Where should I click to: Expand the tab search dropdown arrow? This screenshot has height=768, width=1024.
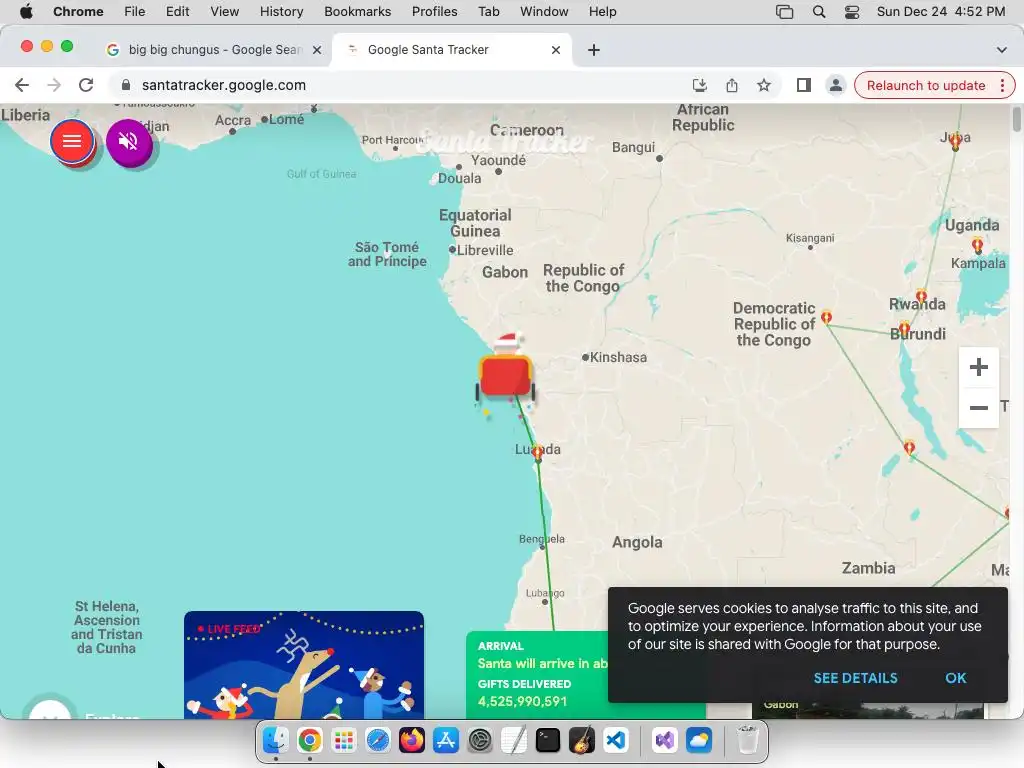click(x=1001, y=50)
